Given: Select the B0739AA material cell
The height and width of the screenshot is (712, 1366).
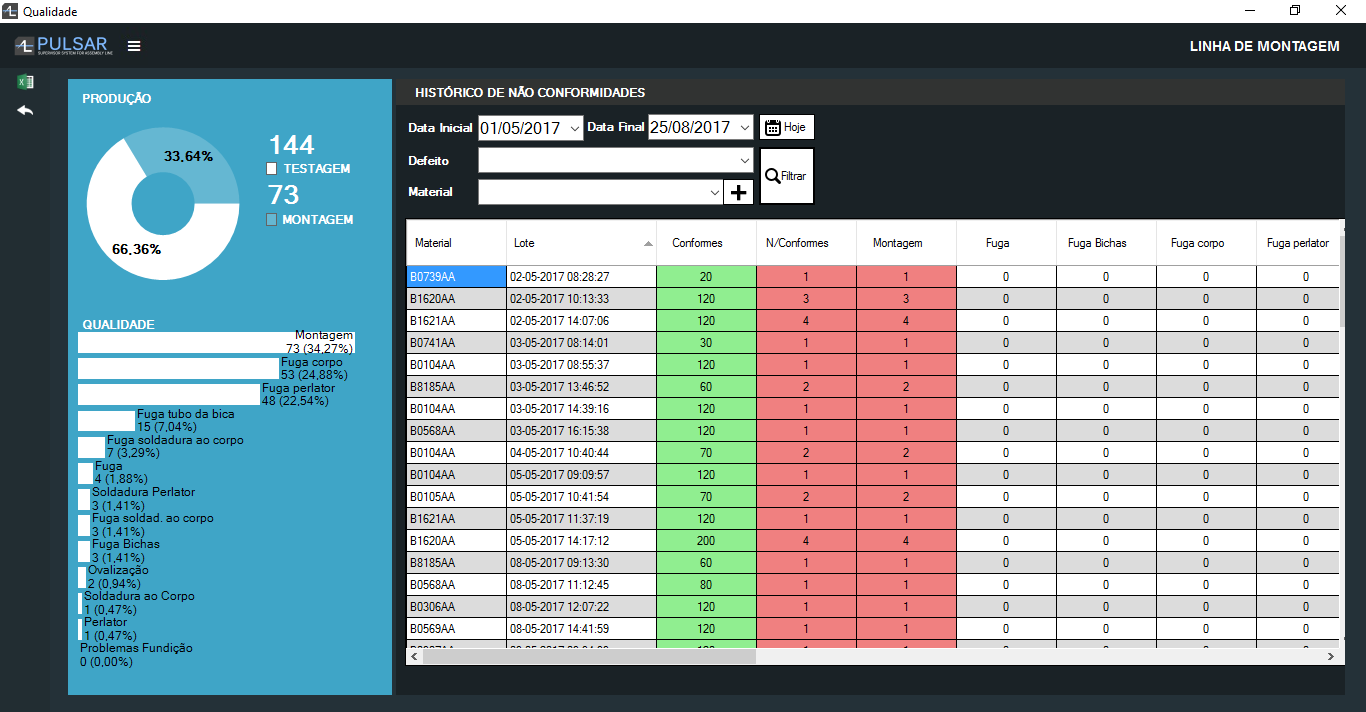Looking at the screenshot, I should pyautogui.click(x=457, y=277).
